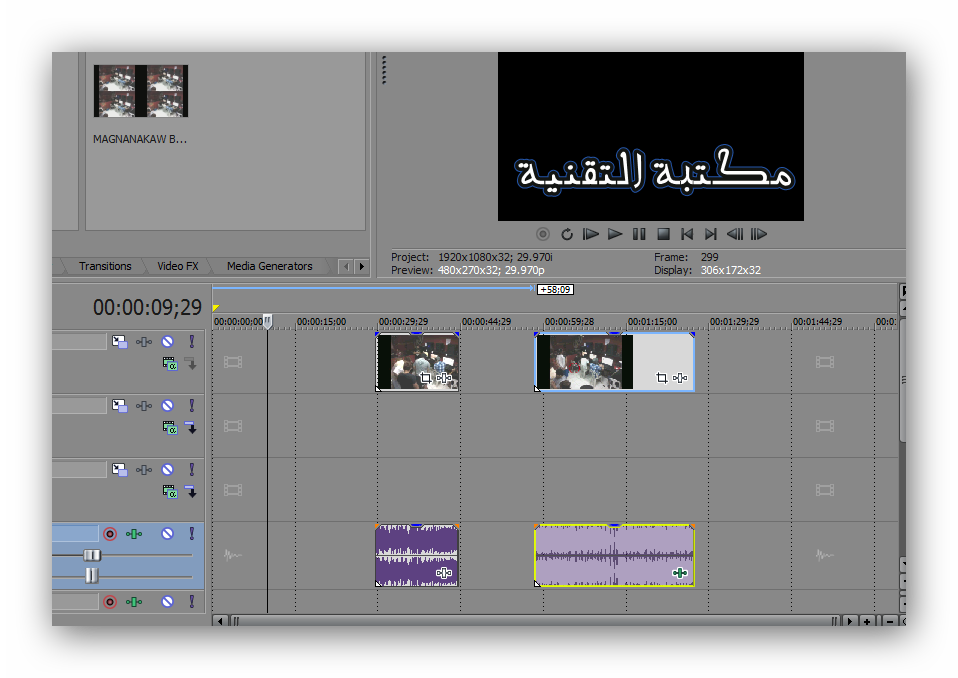
Task: Click Make Compositing Child on first video track
Action: click(191, 364)
